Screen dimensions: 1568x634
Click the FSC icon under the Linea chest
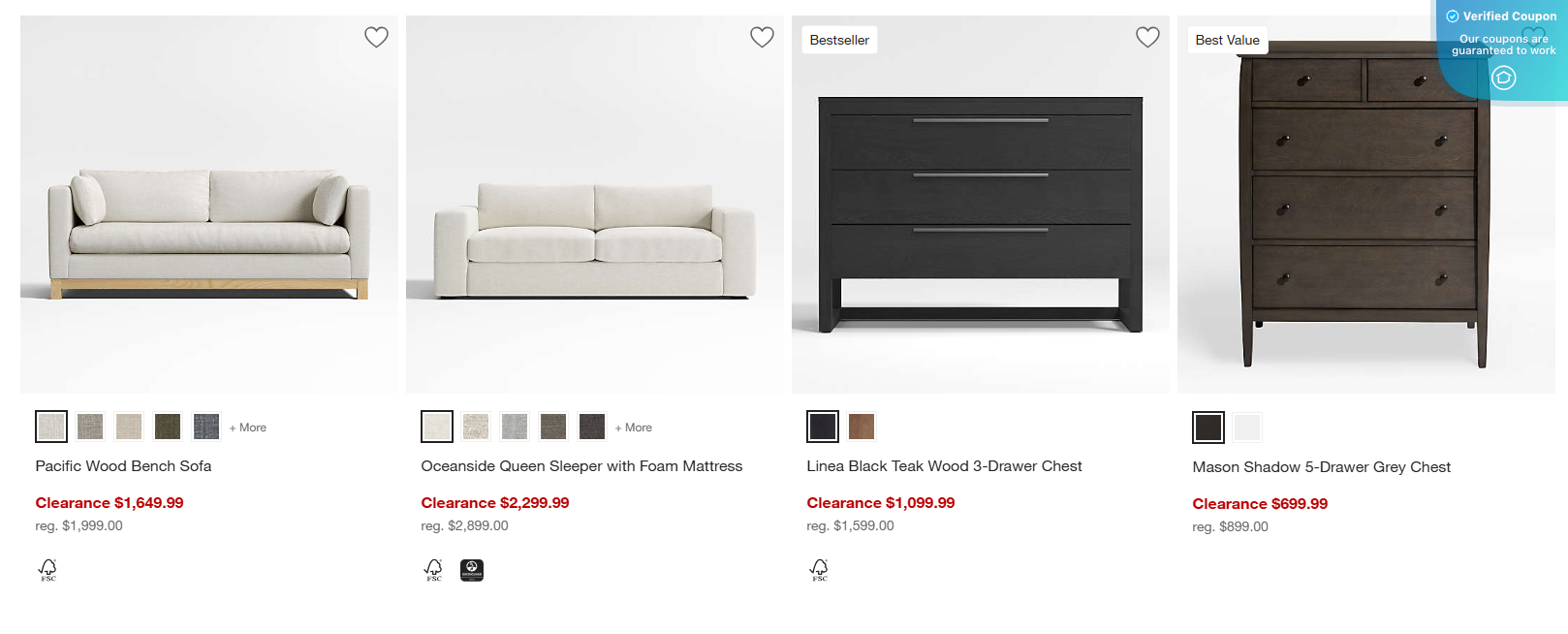pyautogui.click(x=820, y=570)
